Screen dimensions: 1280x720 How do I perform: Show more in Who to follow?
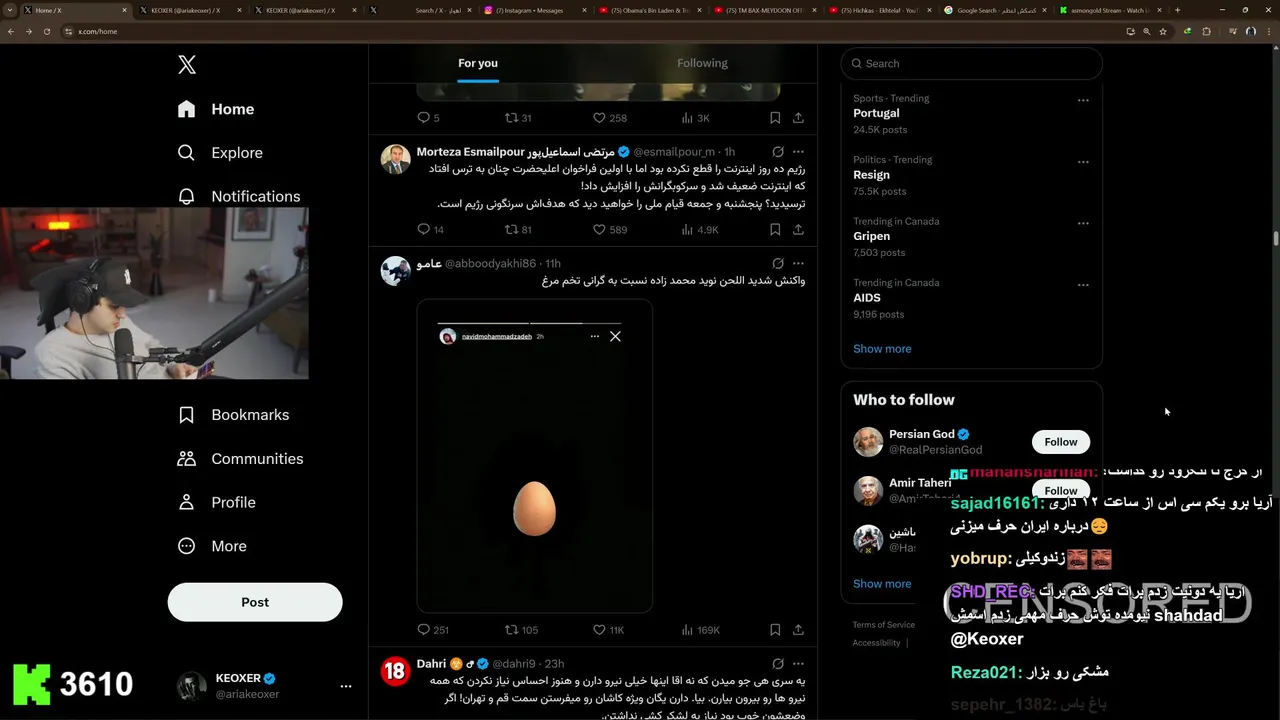882,584
